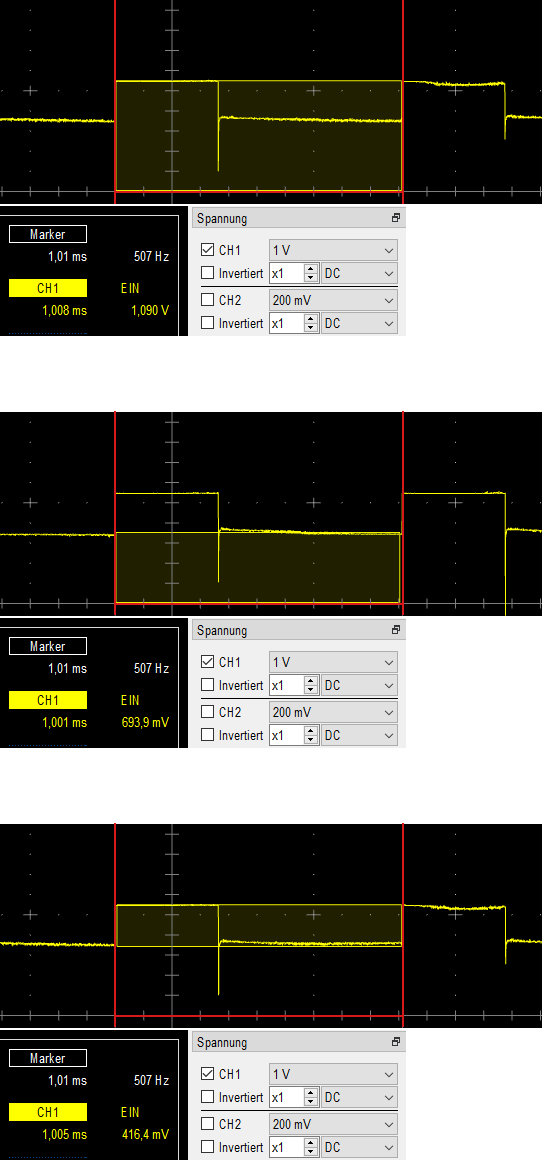Image resolution: width=542 pixels, height=1160 pixels.
Task: Click the Marker button above the 1,090 V reading
Action: pyautogui.click(x=48, y=234)
